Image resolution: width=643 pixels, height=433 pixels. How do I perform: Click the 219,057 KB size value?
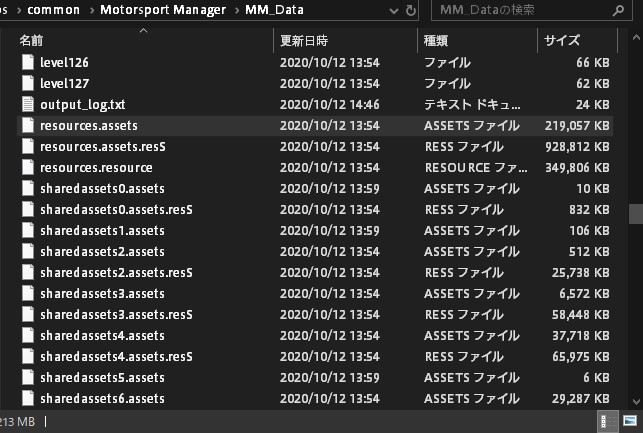pyautogui.click(x=577, y=125)
